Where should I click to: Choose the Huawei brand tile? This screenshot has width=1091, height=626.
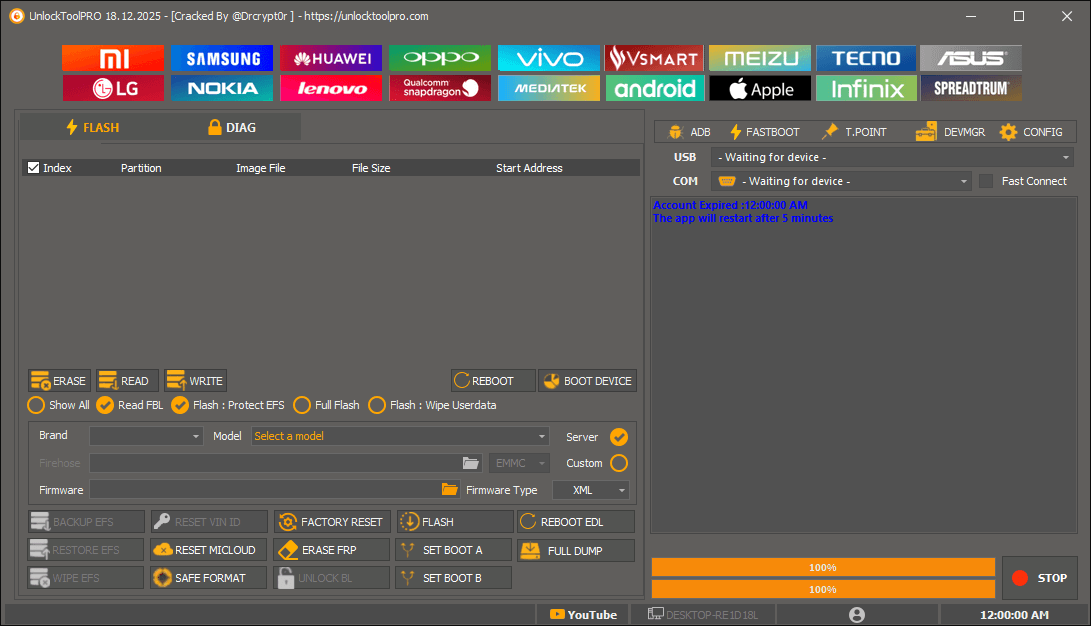point(331,58)
